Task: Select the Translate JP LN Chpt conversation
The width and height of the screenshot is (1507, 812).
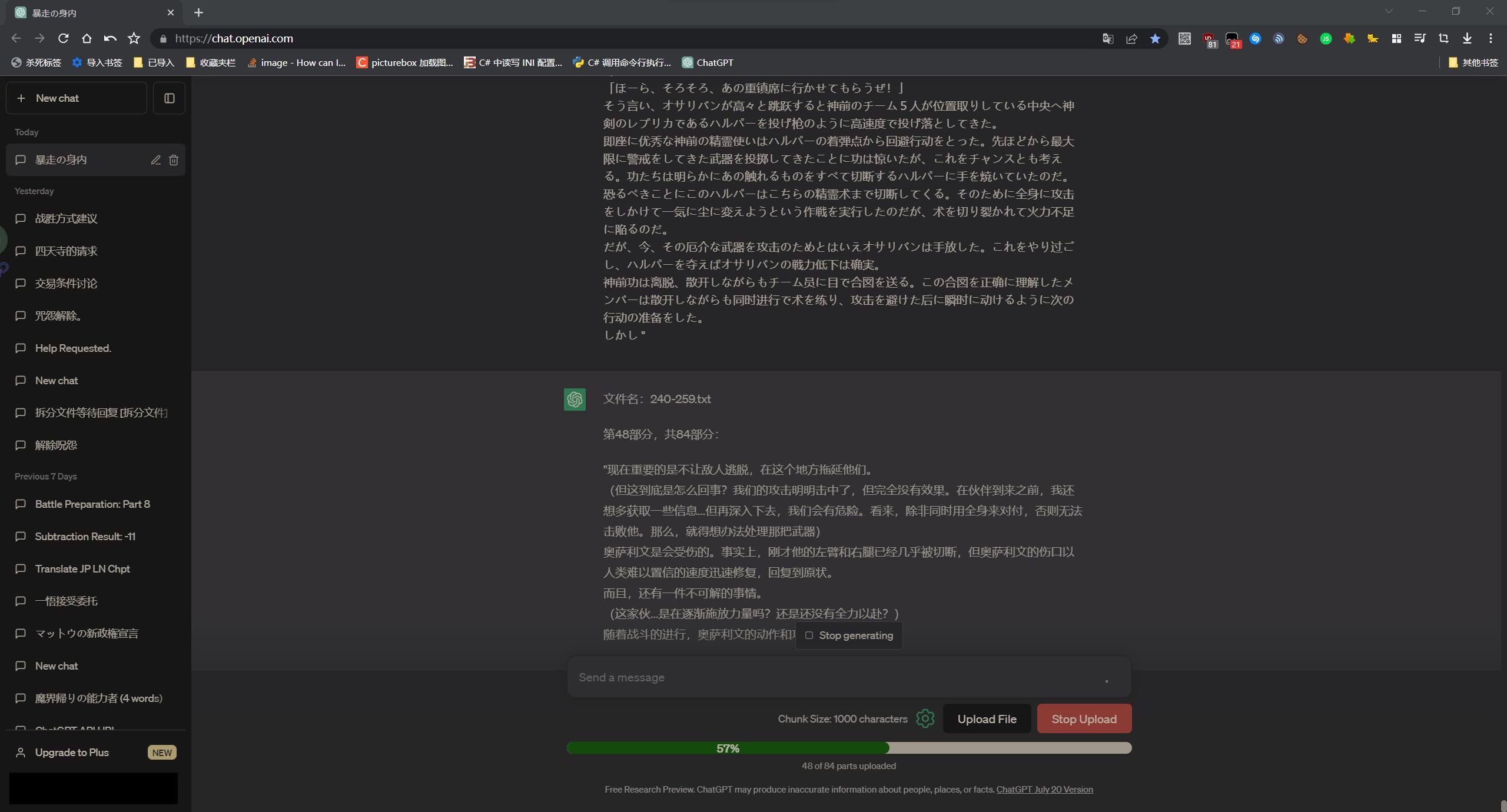Action: tap(82, 569)
